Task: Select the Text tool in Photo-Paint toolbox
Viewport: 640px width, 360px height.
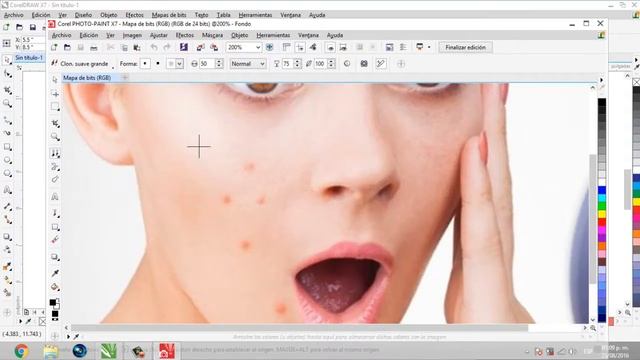Action: 55,197
